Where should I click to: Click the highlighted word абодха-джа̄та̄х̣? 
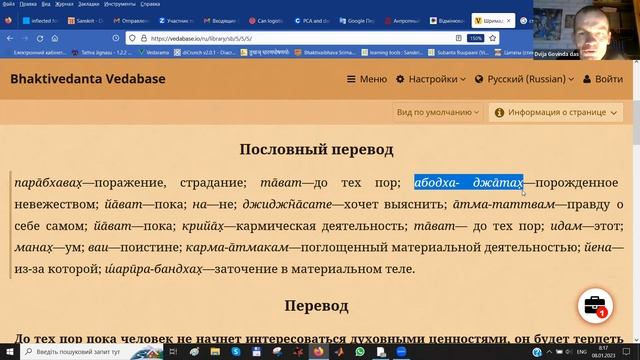(x=469, y=182)
